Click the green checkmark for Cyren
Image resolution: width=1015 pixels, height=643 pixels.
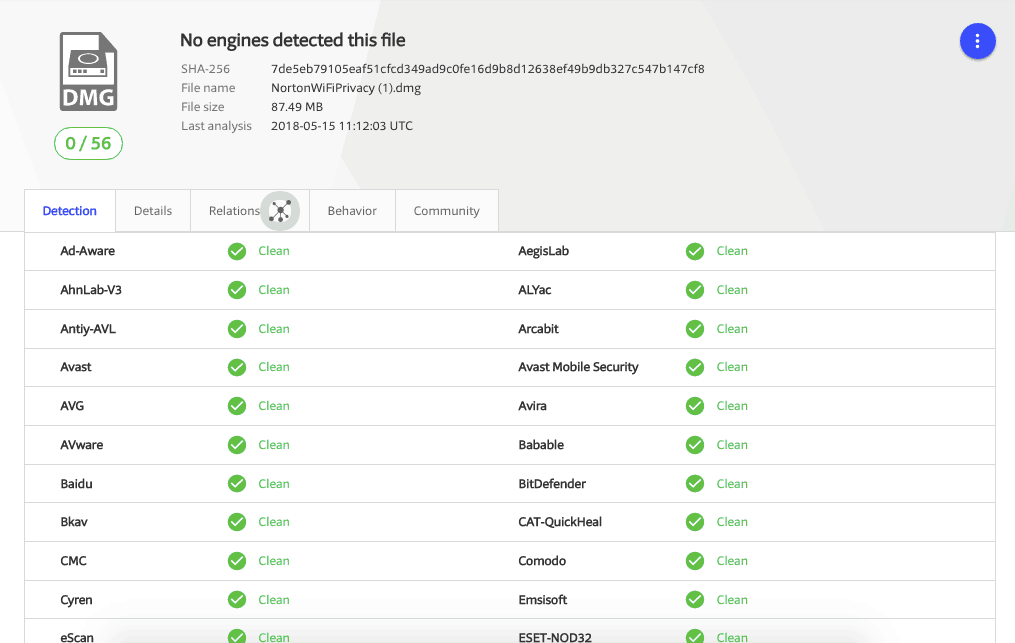point(237,600)
